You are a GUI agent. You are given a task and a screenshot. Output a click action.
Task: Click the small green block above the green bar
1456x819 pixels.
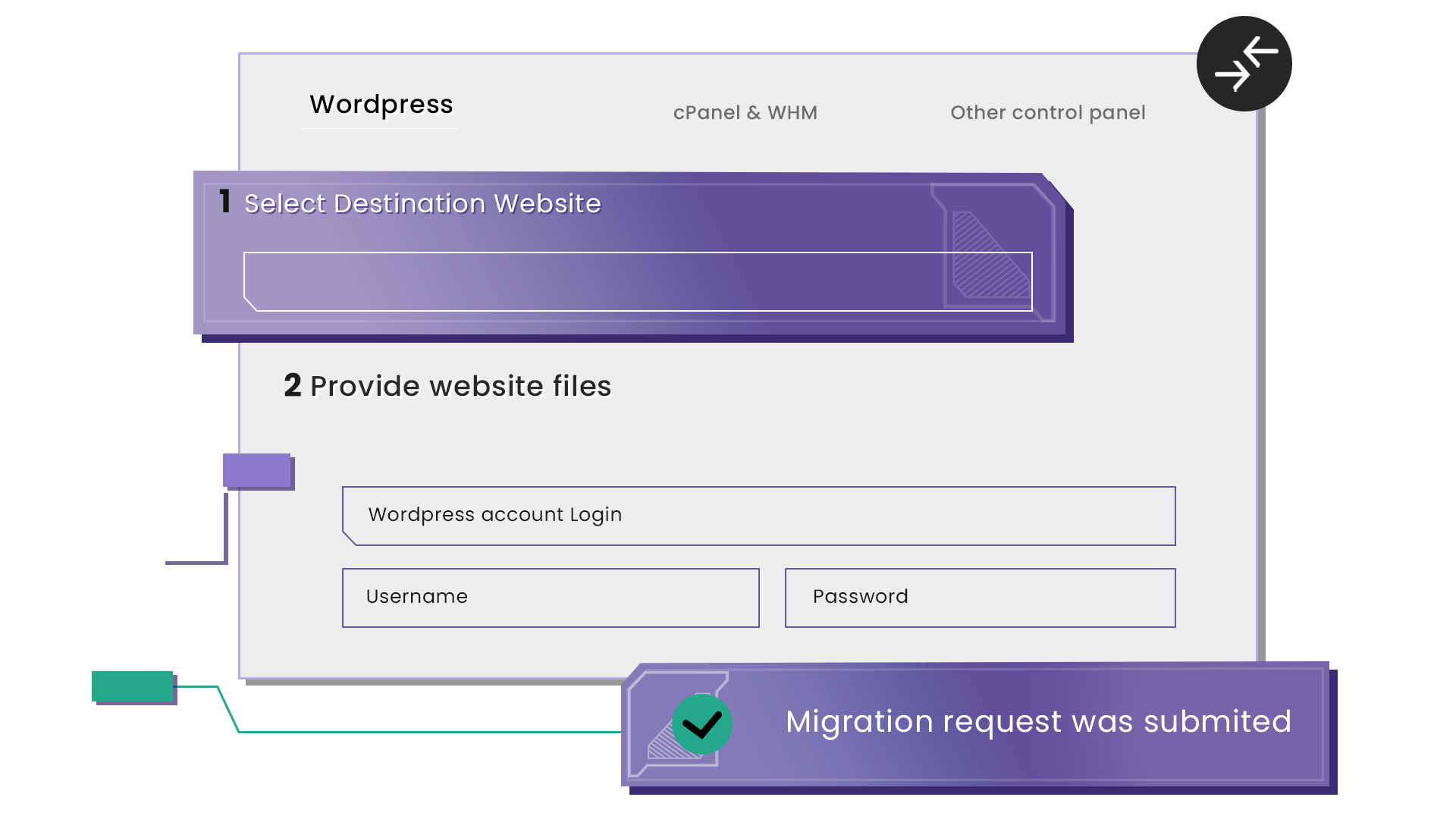click(133, 688)
